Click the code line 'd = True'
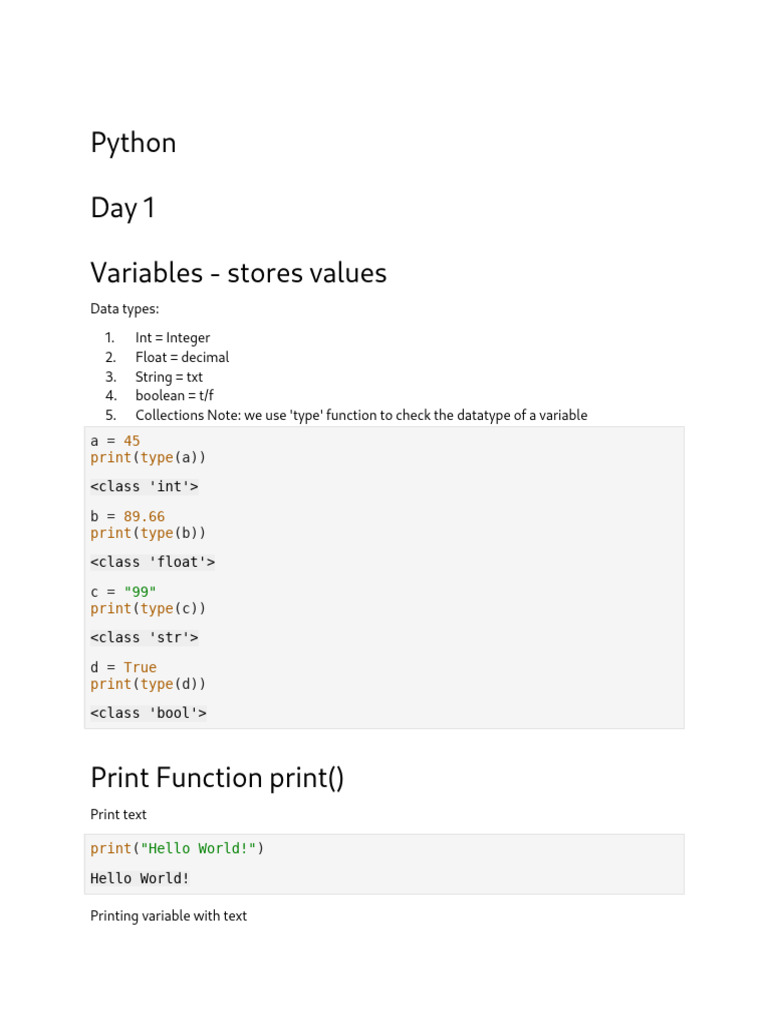 [123, 667]
